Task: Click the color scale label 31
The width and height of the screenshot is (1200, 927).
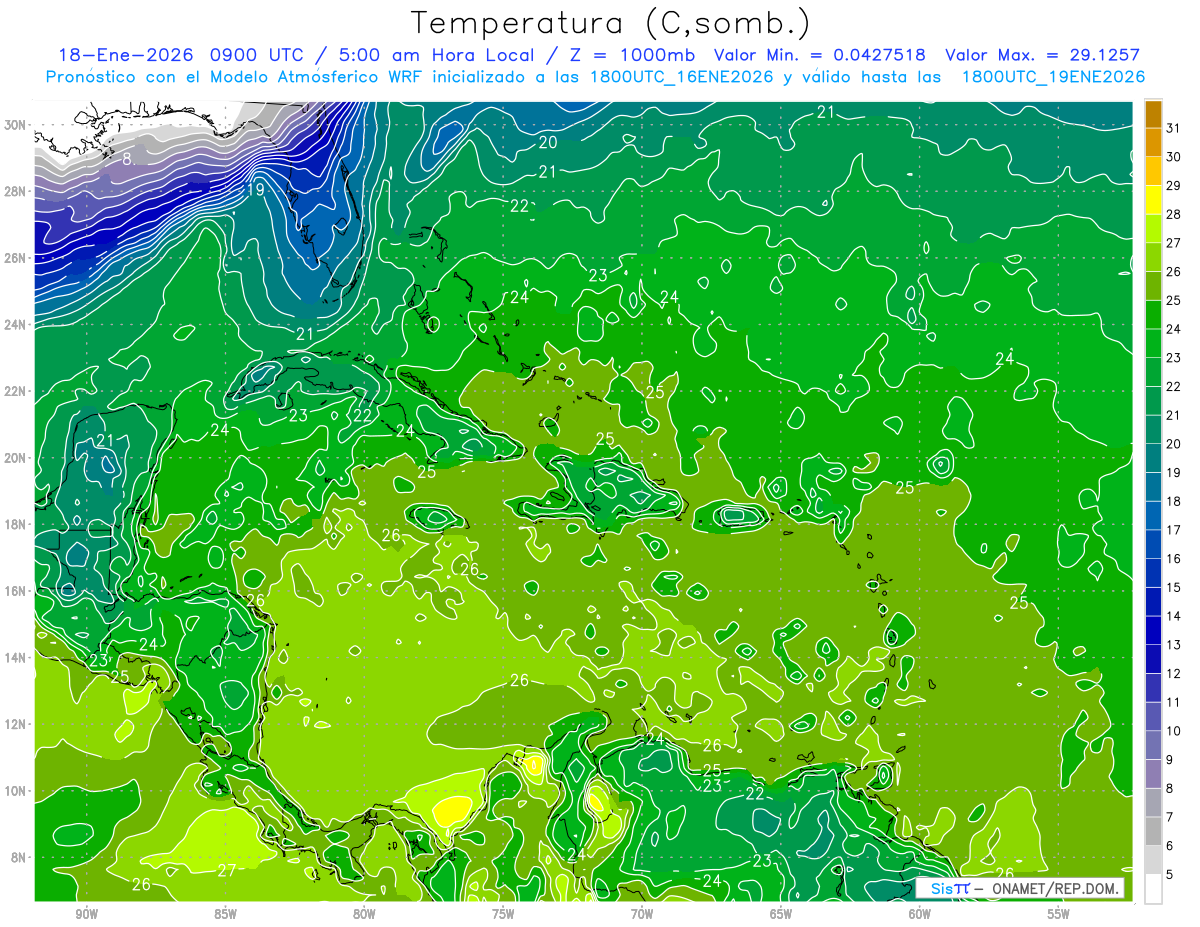Action: point(1174,127)
